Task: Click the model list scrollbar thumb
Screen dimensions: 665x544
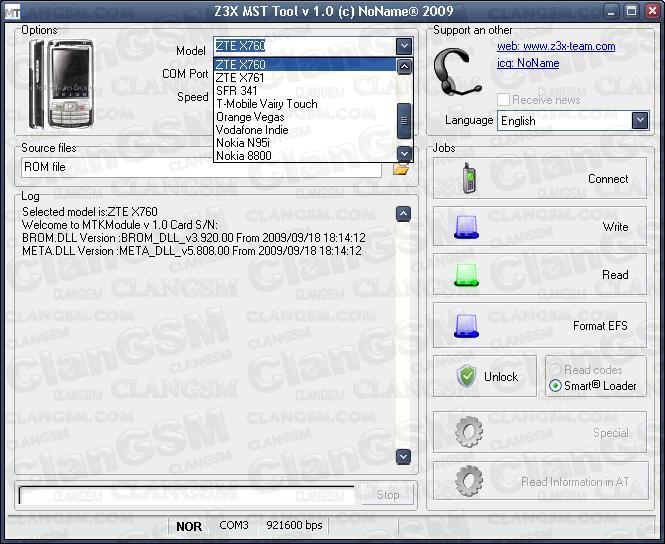Action: coord(404,121)
